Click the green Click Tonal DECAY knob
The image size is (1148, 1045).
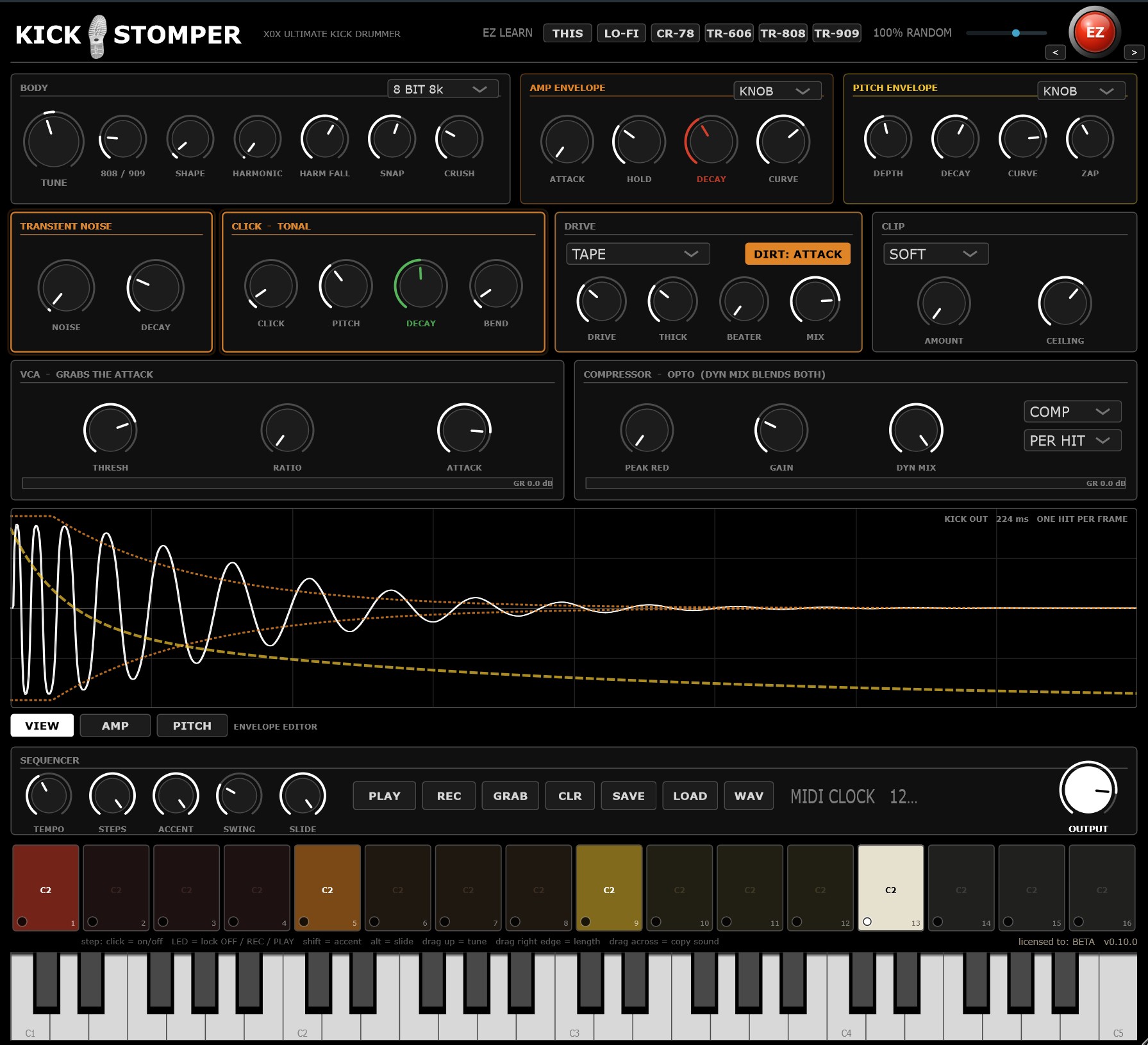pos(420,286)
